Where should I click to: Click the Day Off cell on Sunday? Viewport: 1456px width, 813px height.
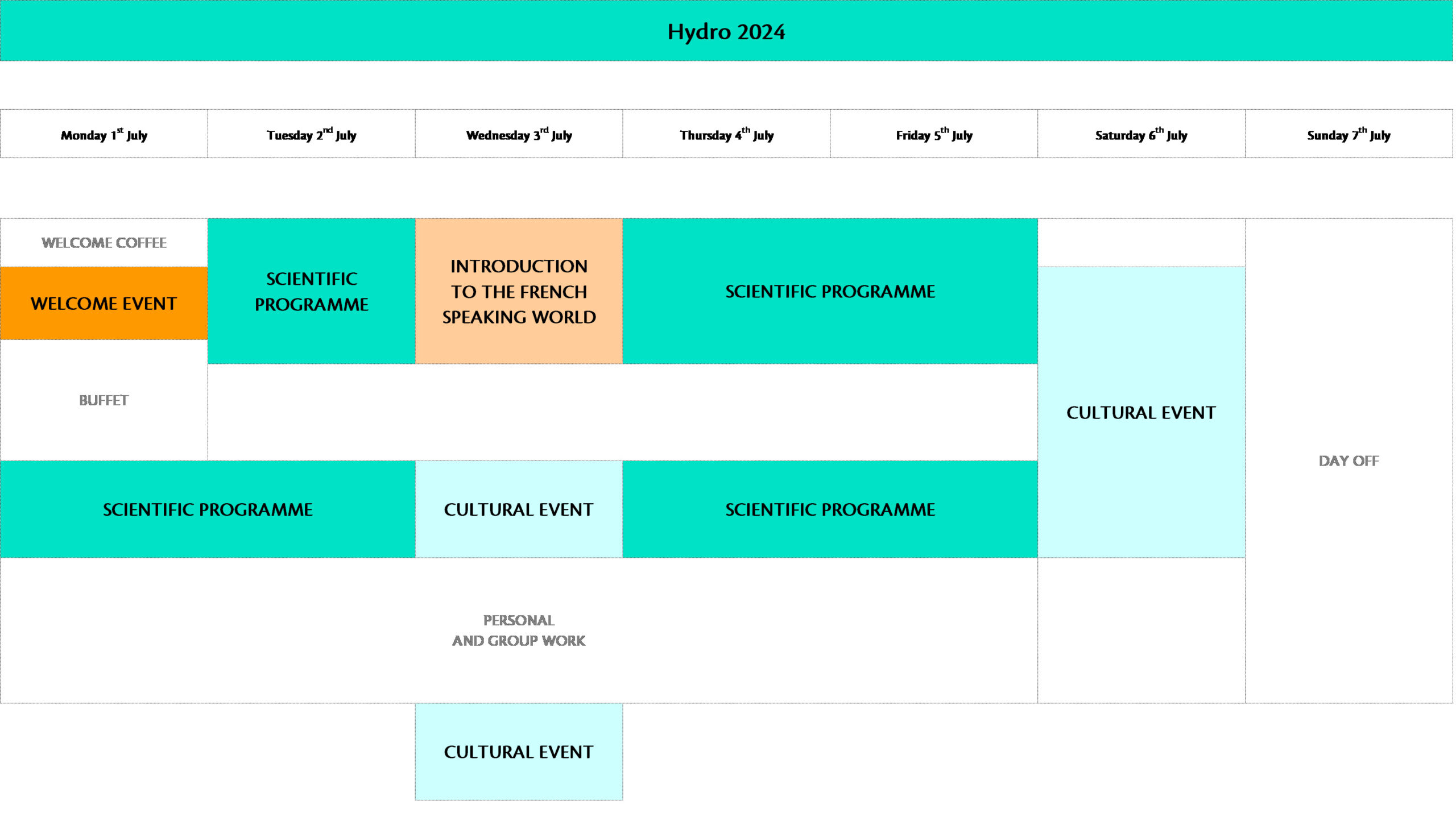click(x=1349, y=461)
